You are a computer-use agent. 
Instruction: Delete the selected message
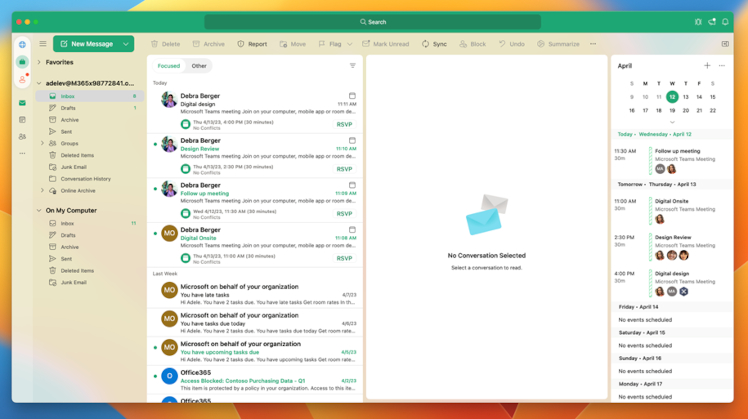(166, 44)
